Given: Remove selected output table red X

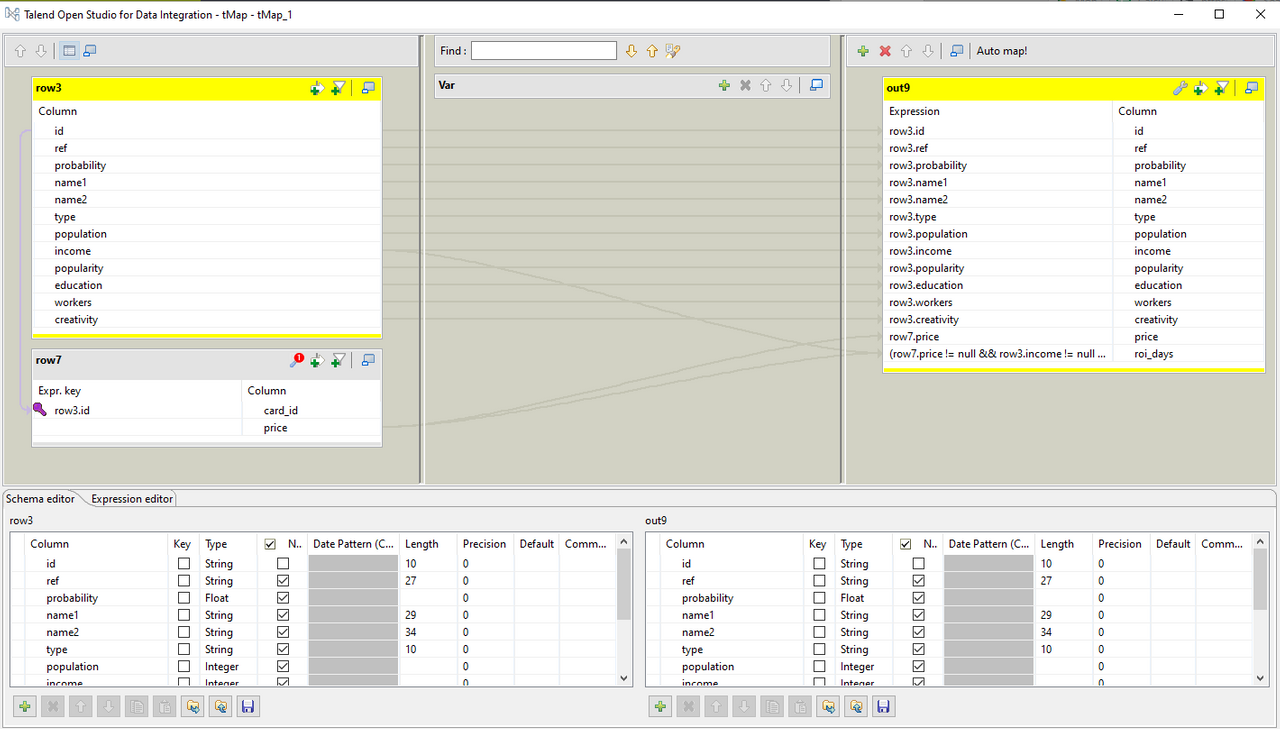Looking at the screenshot, I should [x=885, y=51].
